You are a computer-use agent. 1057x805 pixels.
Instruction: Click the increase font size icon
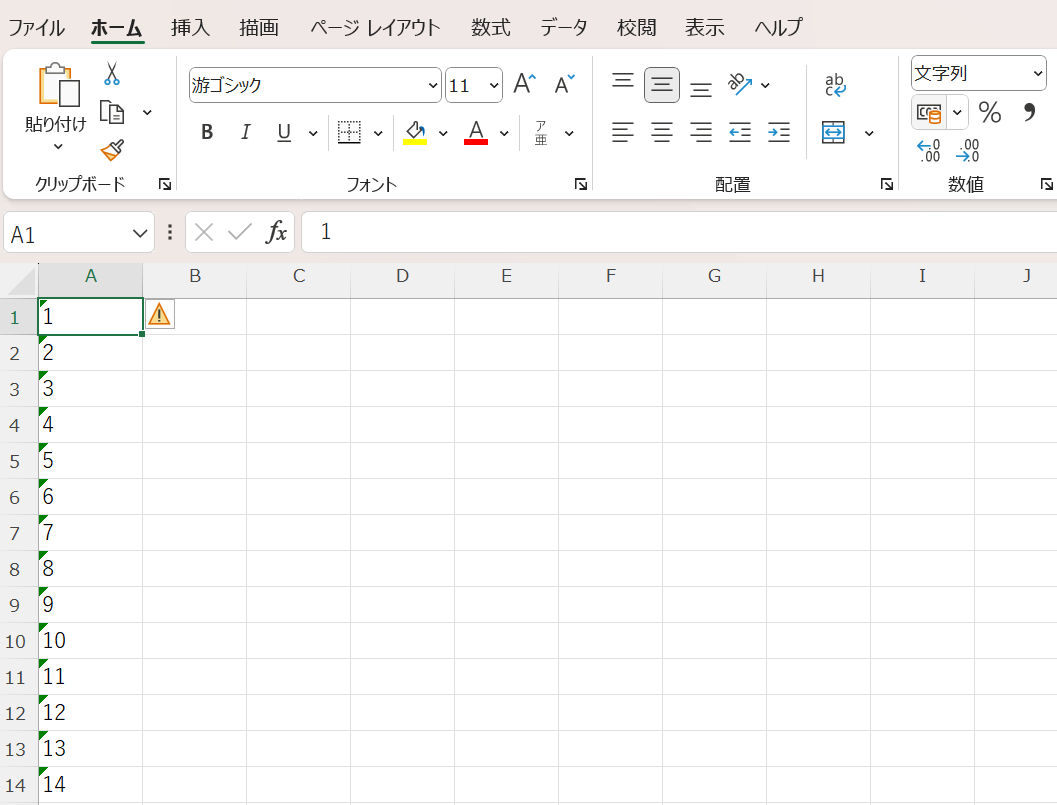coord(524,85)
